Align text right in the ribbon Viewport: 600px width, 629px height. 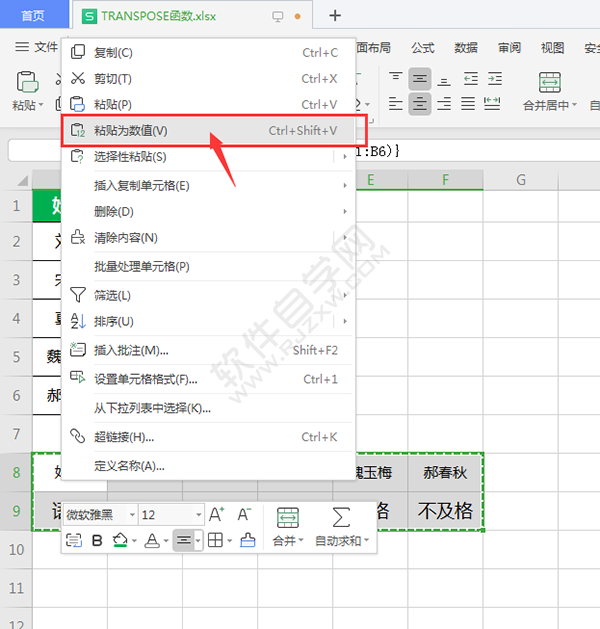[x=444, y=104]
